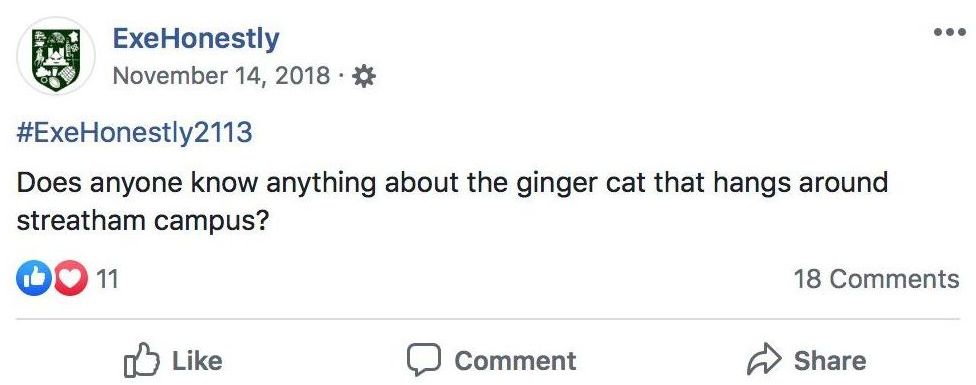This screenshot has height=385, width=976.
Task: Open the ExeHonestly crest profile picture
Action: point(55,56)
